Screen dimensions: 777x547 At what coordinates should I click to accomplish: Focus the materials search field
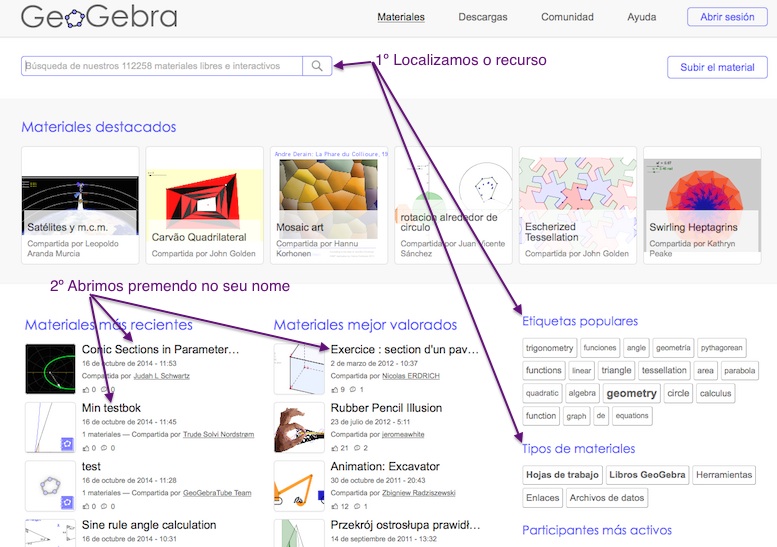coord(162,66)
